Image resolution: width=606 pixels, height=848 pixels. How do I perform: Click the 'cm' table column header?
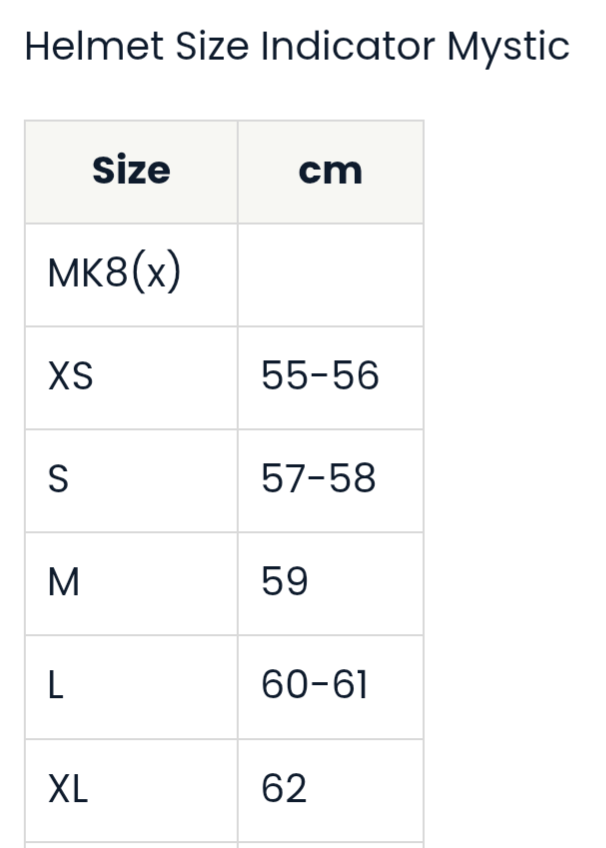(x=330, y=171)
